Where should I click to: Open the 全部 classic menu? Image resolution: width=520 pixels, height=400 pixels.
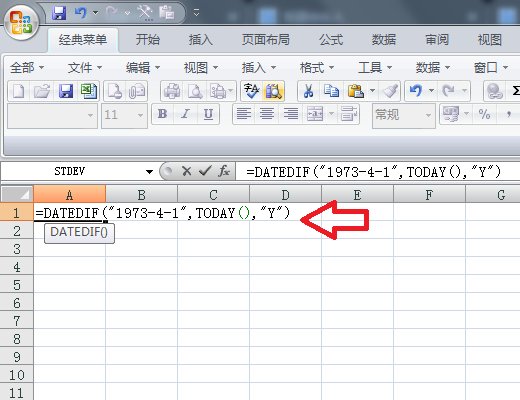27,68
